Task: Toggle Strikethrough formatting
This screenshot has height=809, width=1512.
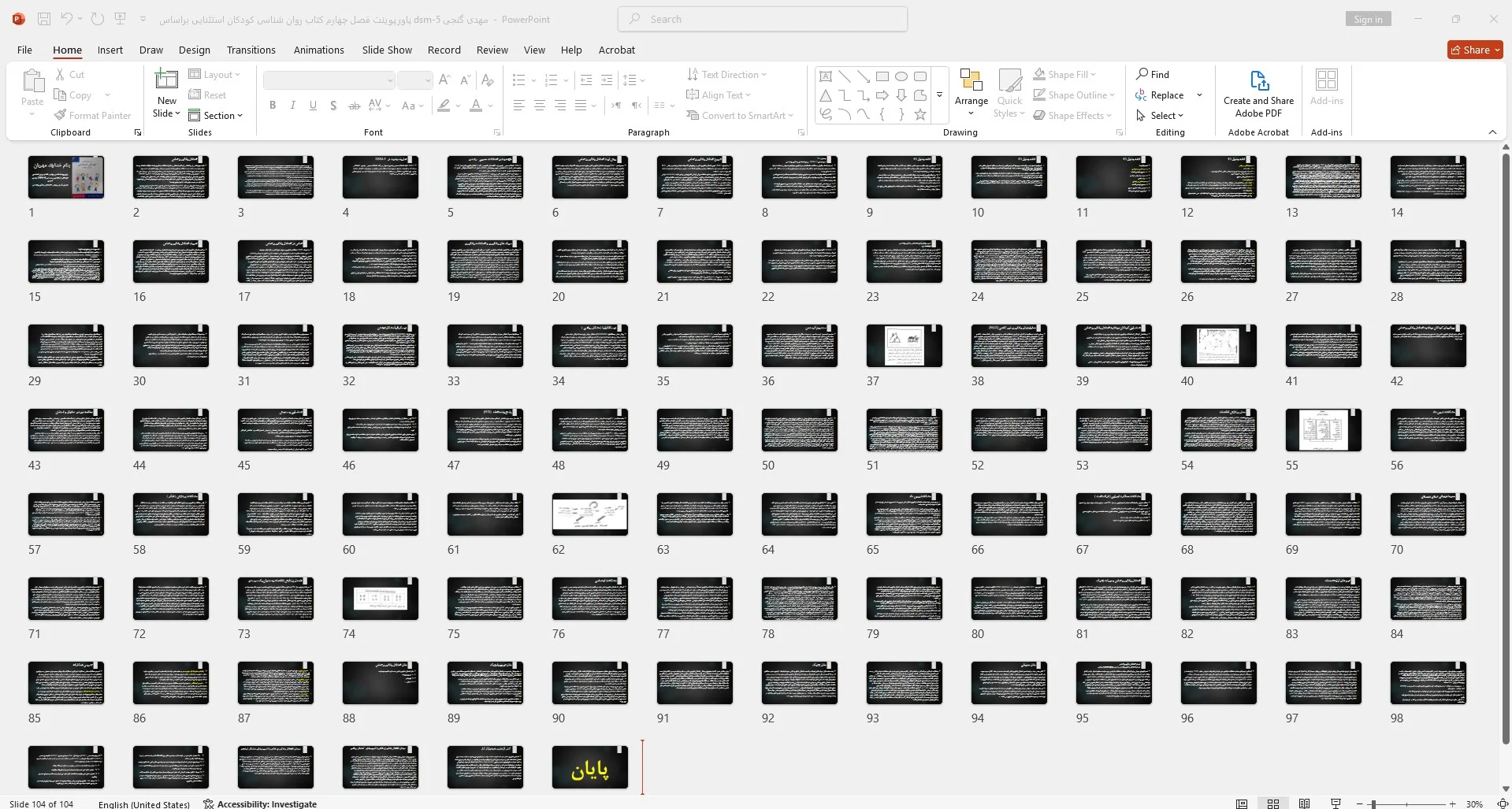Action: pyautogui.click(x=354, y=106)
